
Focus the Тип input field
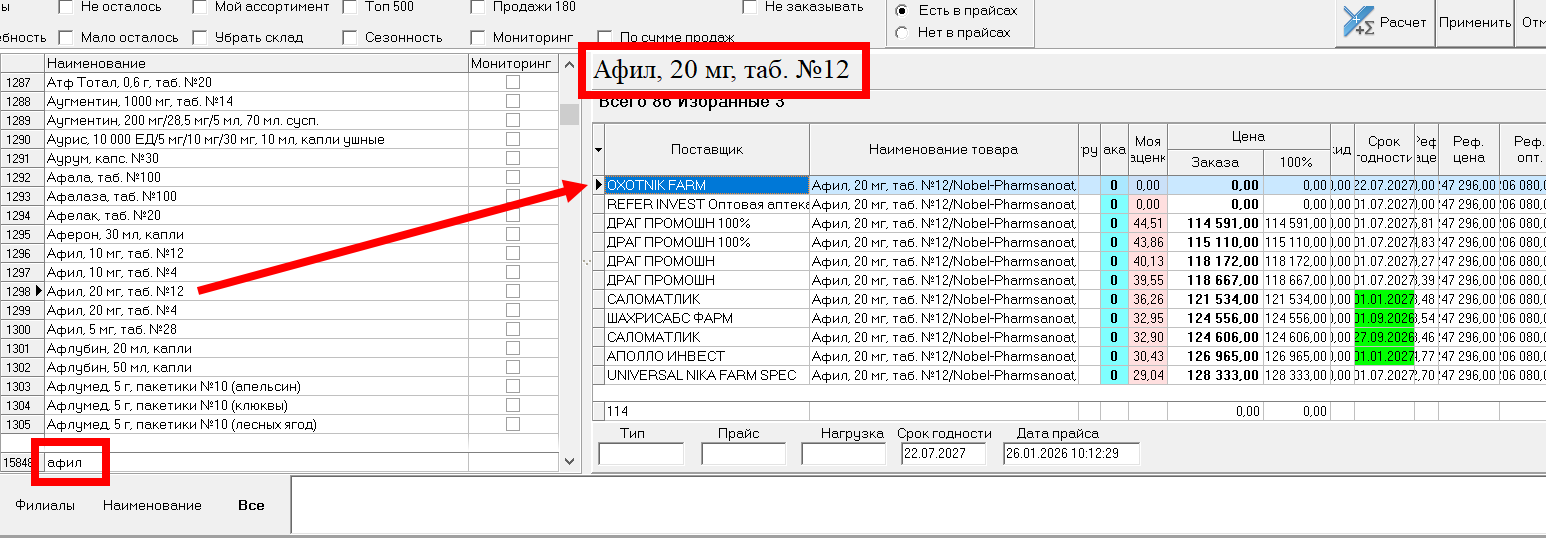click(641, 454)
